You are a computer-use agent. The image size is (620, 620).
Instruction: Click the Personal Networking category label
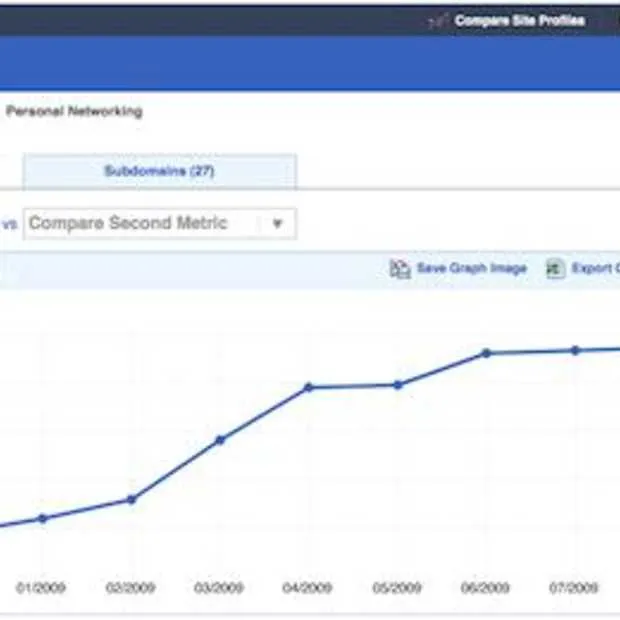74,111
